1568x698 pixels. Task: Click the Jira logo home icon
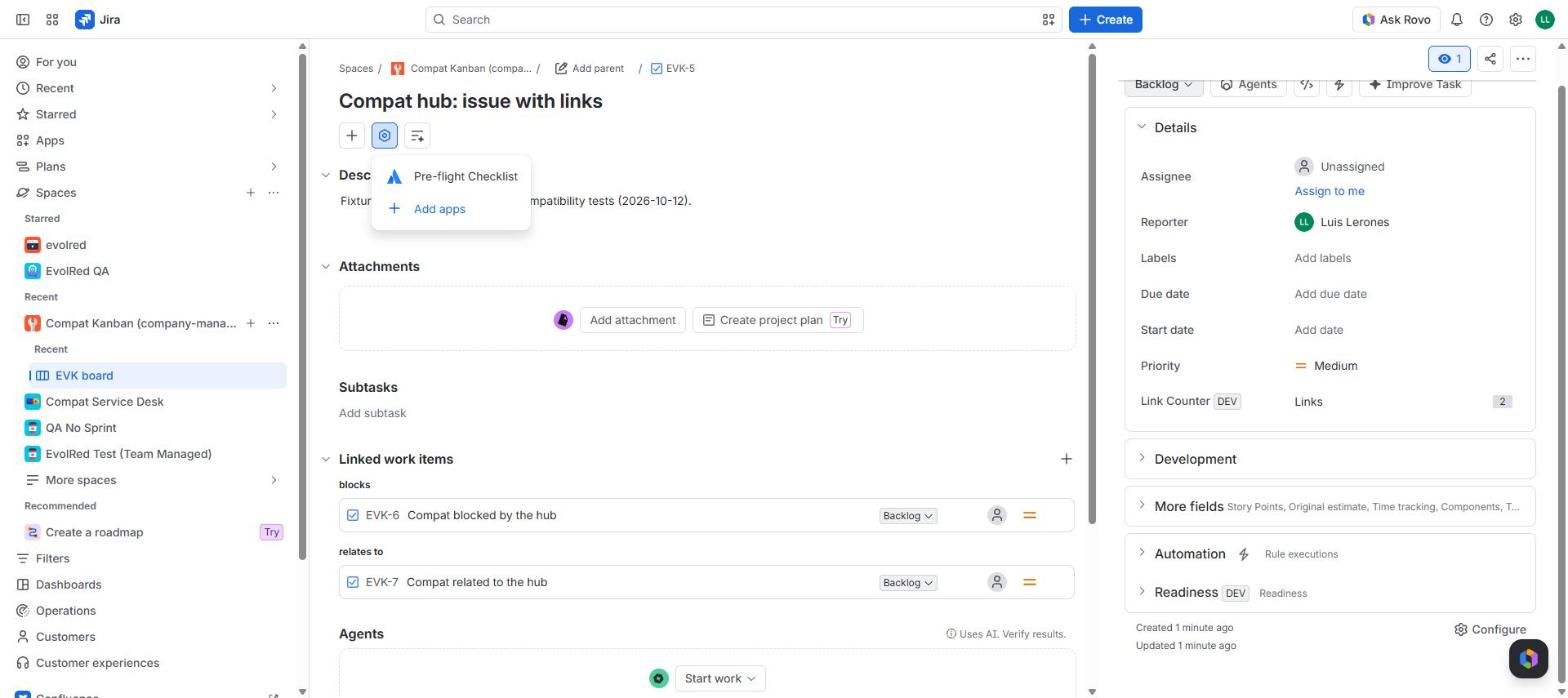[x=85, y=19]
